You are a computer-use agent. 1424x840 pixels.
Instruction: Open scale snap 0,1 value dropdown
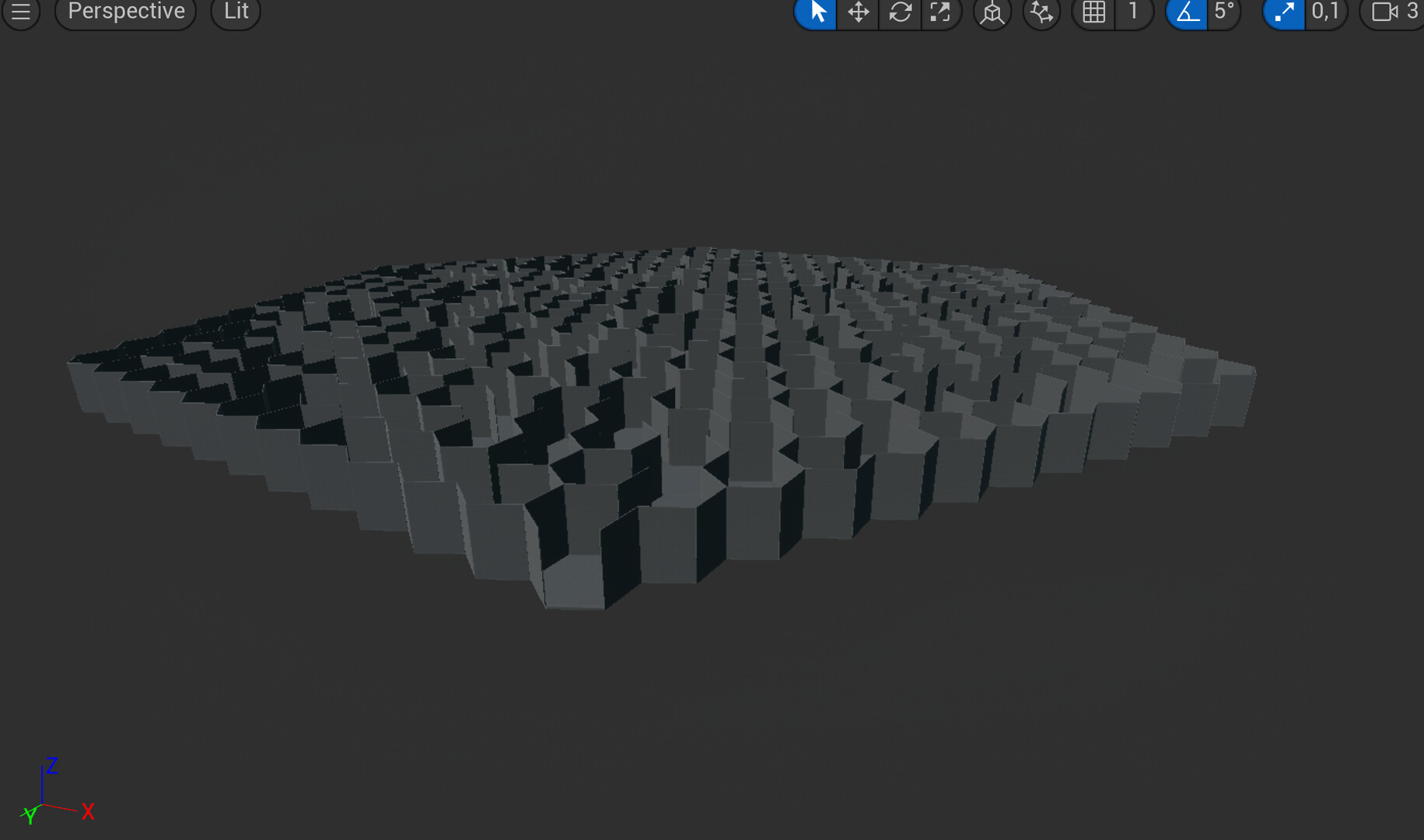click(x=1326, y=12)
